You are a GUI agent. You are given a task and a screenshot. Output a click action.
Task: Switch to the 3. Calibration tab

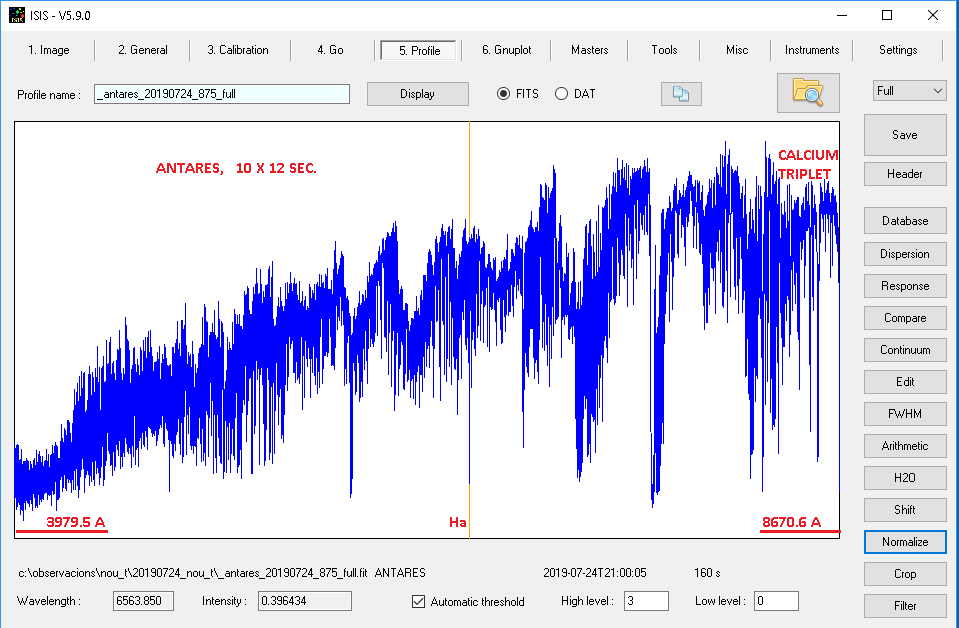pyautogui.click(x=238, y=50)
